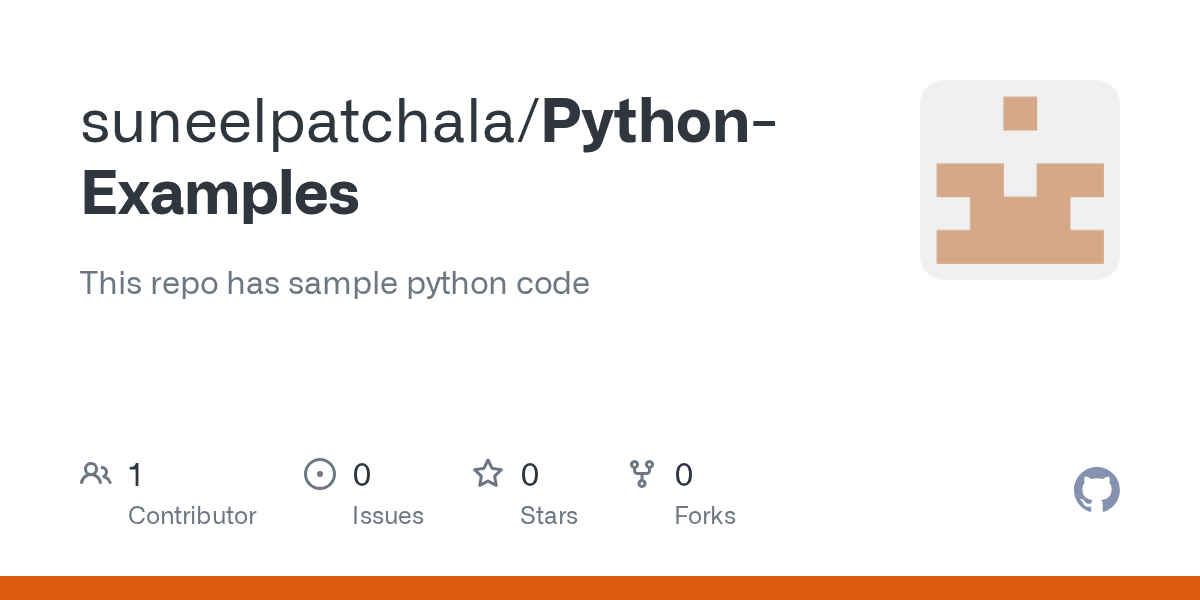The image size is (1200, 600).
Task: Click the zero count above Issues
Action: coord(361,475)
